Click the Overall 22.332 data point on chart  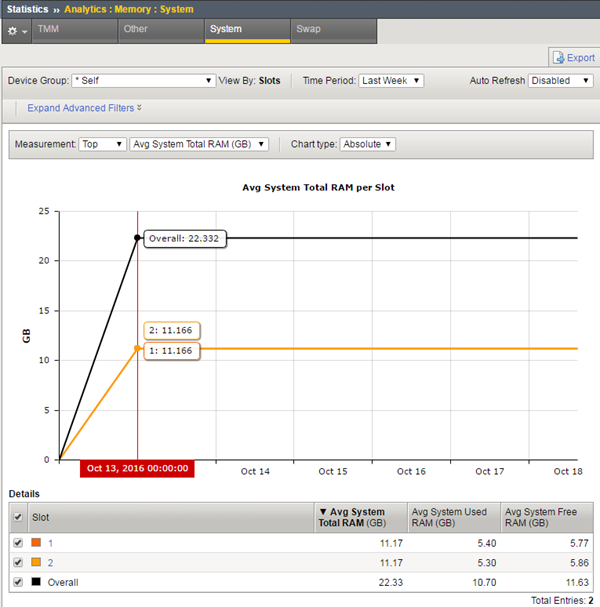(x=137, y=237)
